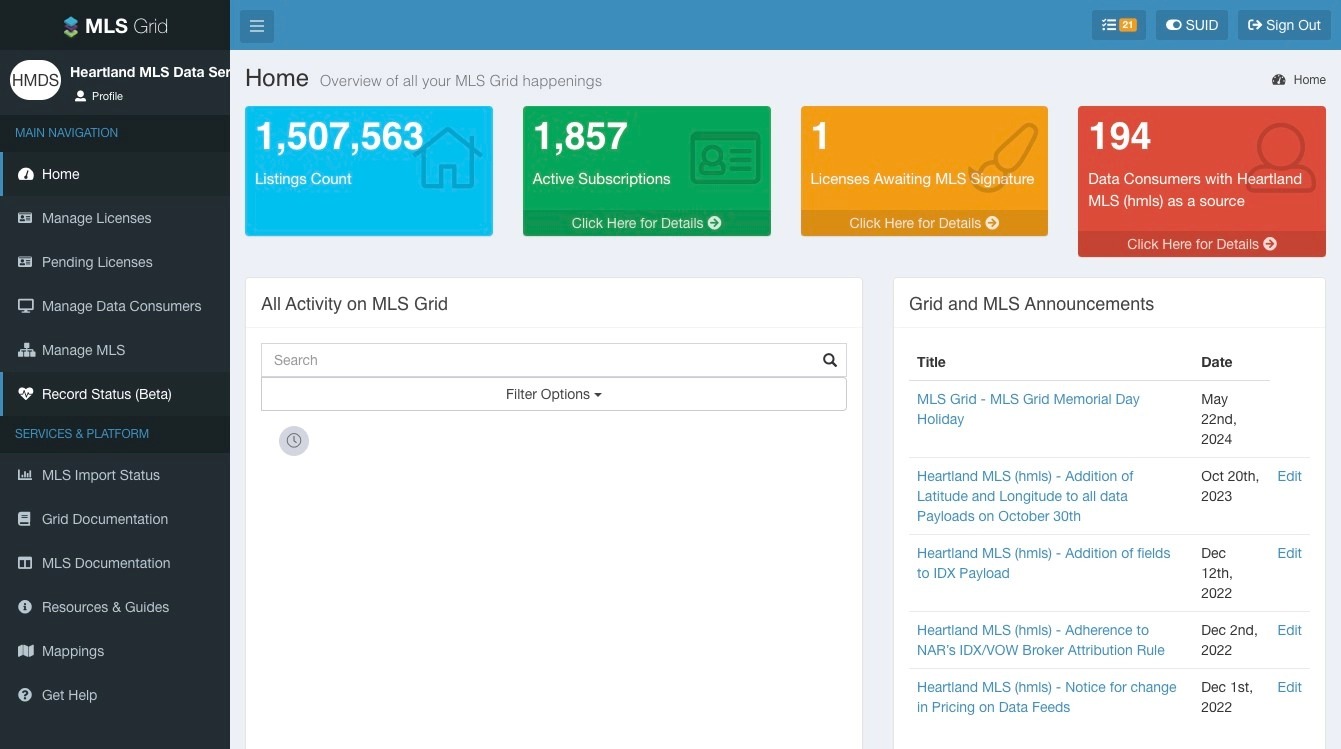Click the activity Search input field
This screenshot has width=1341, height=749.
coord(538,360)
